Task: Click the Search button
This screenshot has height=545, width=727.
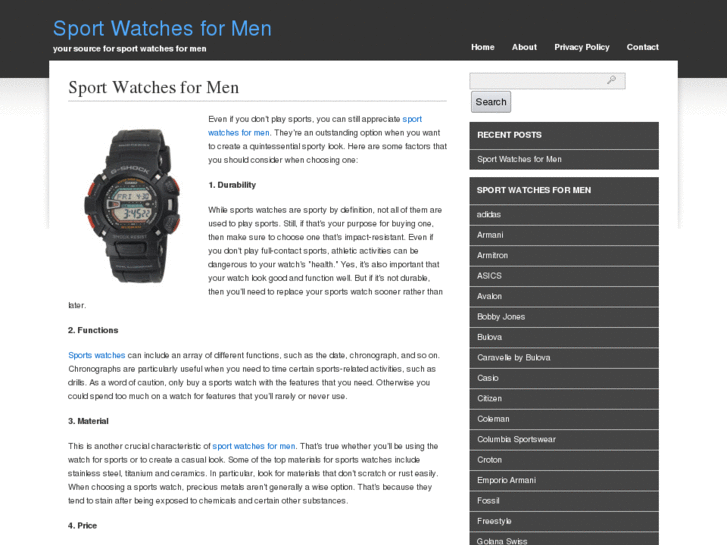Action: (491, 102)
